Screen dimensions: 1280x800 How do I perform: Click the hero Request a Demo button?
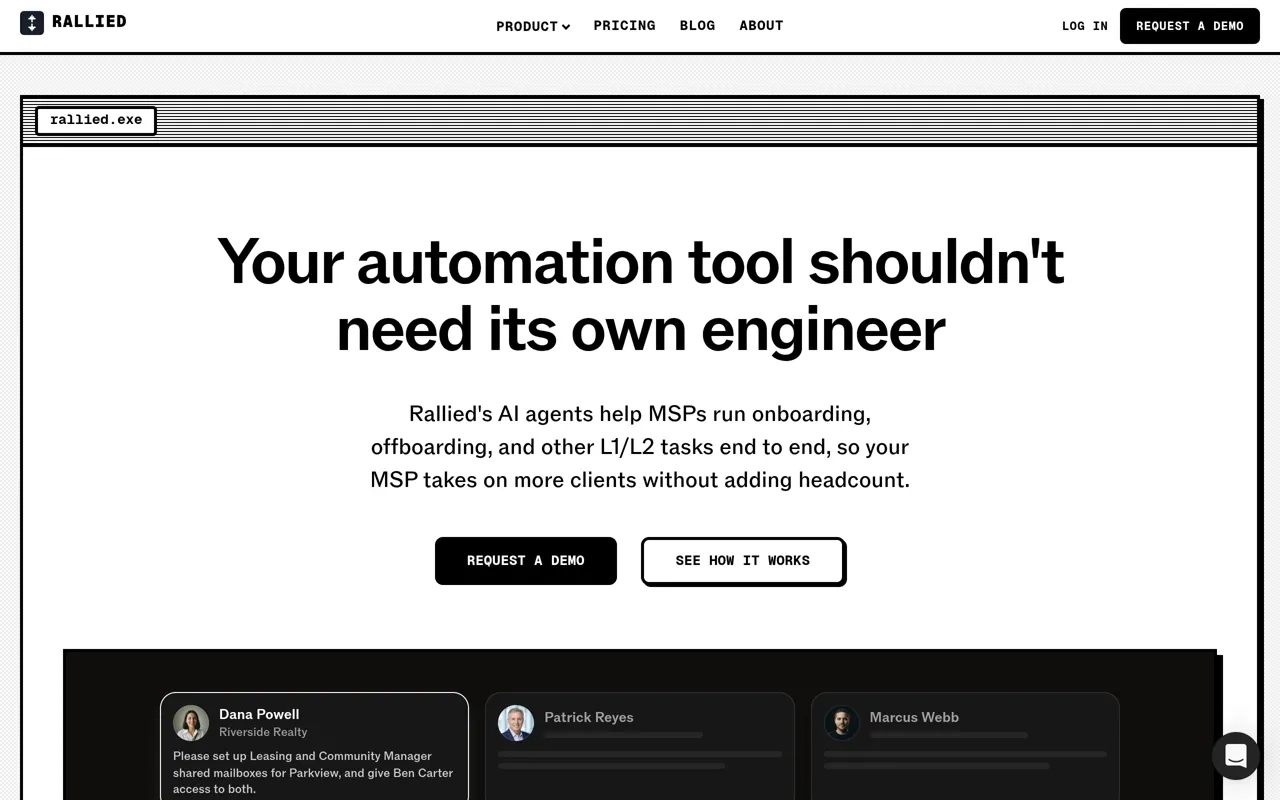tap(526, 561)
